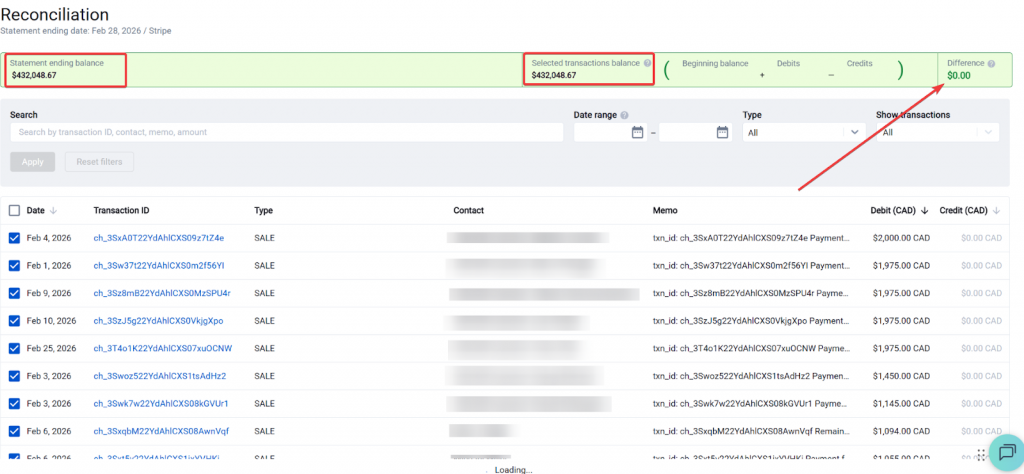
Task: Open transaction ch_3SxA0T22YdAhlCXS09z7tZ4e
Action: (159, 238)
